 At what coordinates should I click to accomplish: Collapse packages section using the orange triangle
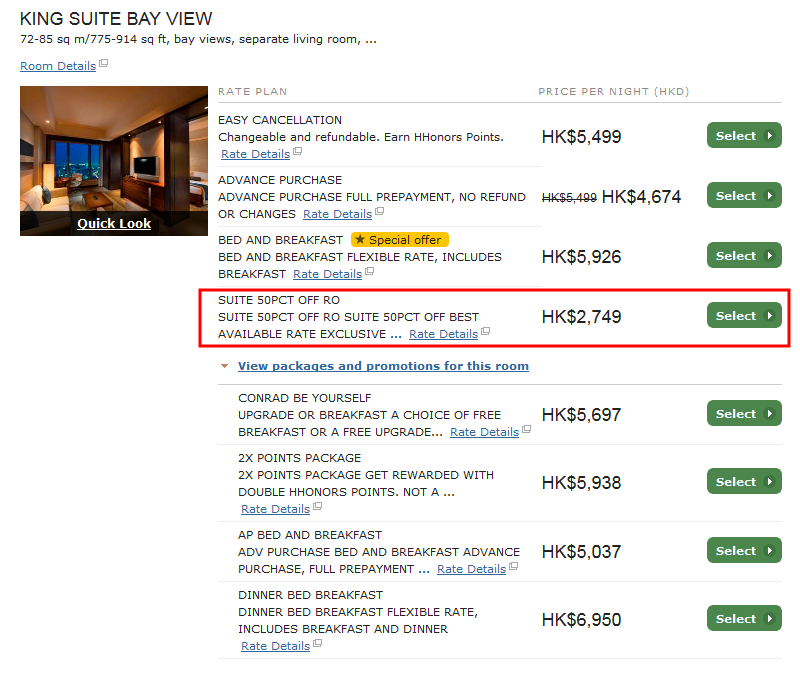point(224,366)
